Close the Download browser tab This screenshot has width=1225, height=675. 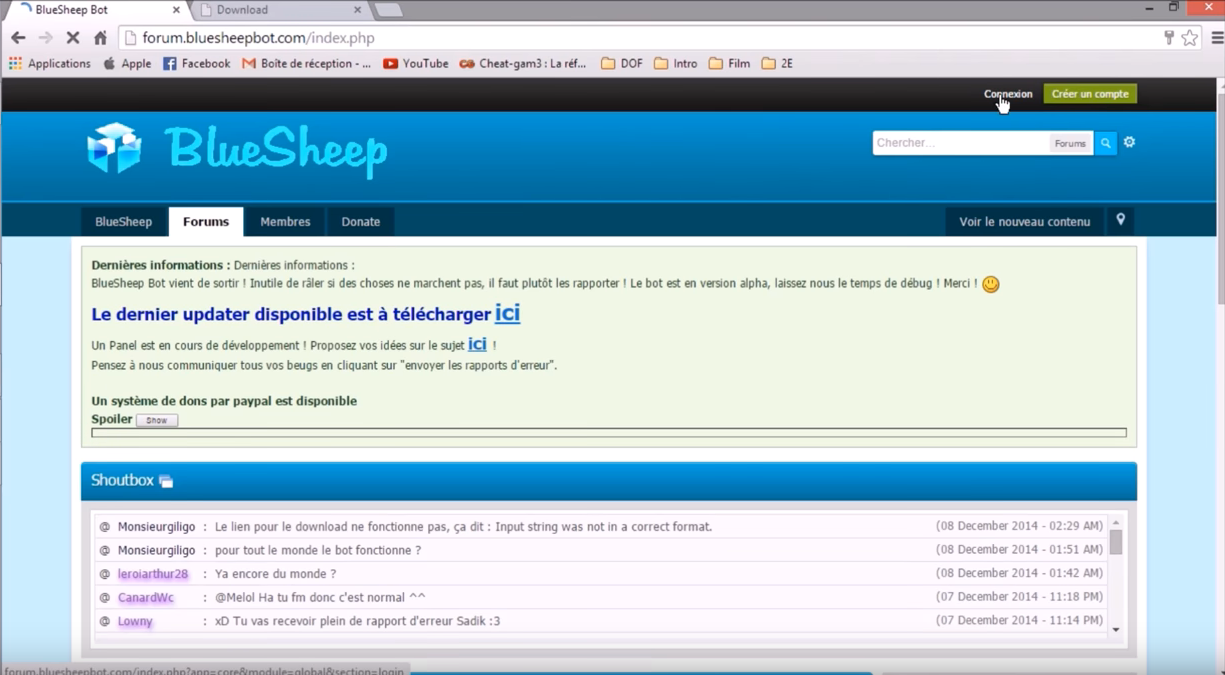tap(357, 10)
